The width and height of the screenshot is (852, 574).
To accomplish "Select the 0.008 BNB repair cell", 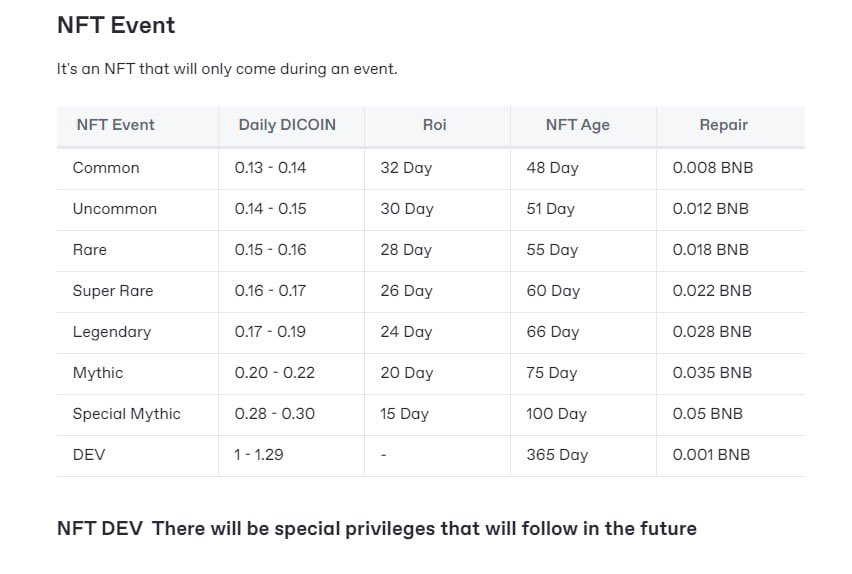I will point(712,168).
